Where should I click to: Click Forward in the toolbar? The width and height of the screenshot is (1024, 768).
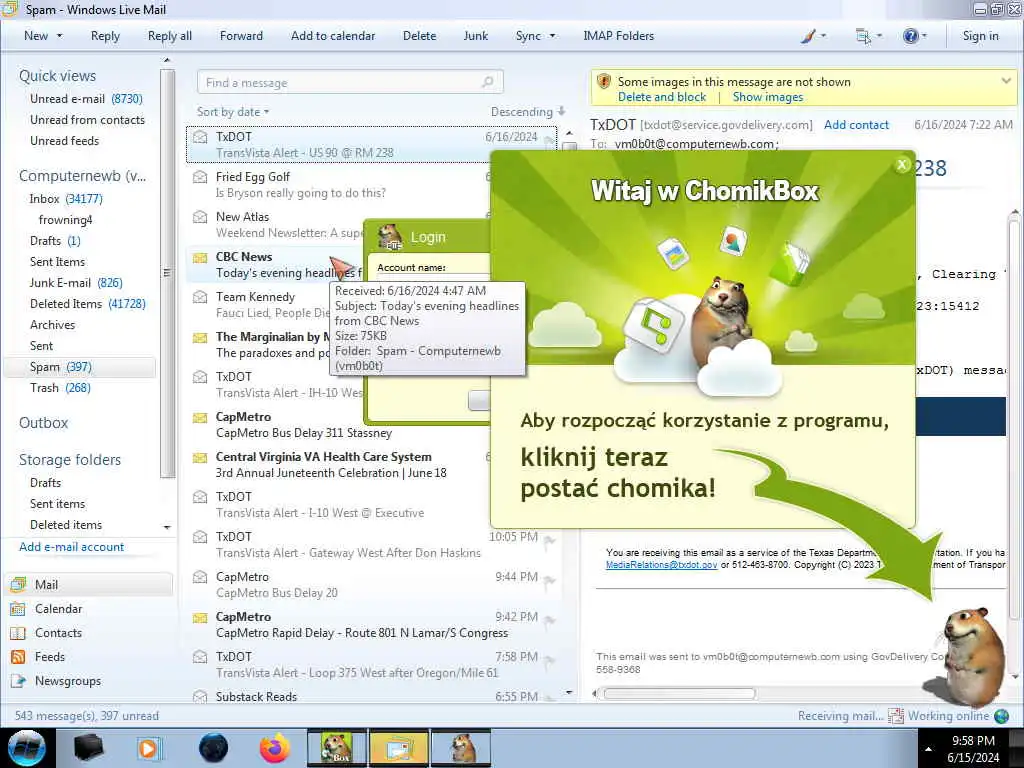pyautogui.click(x=241, y=36)
